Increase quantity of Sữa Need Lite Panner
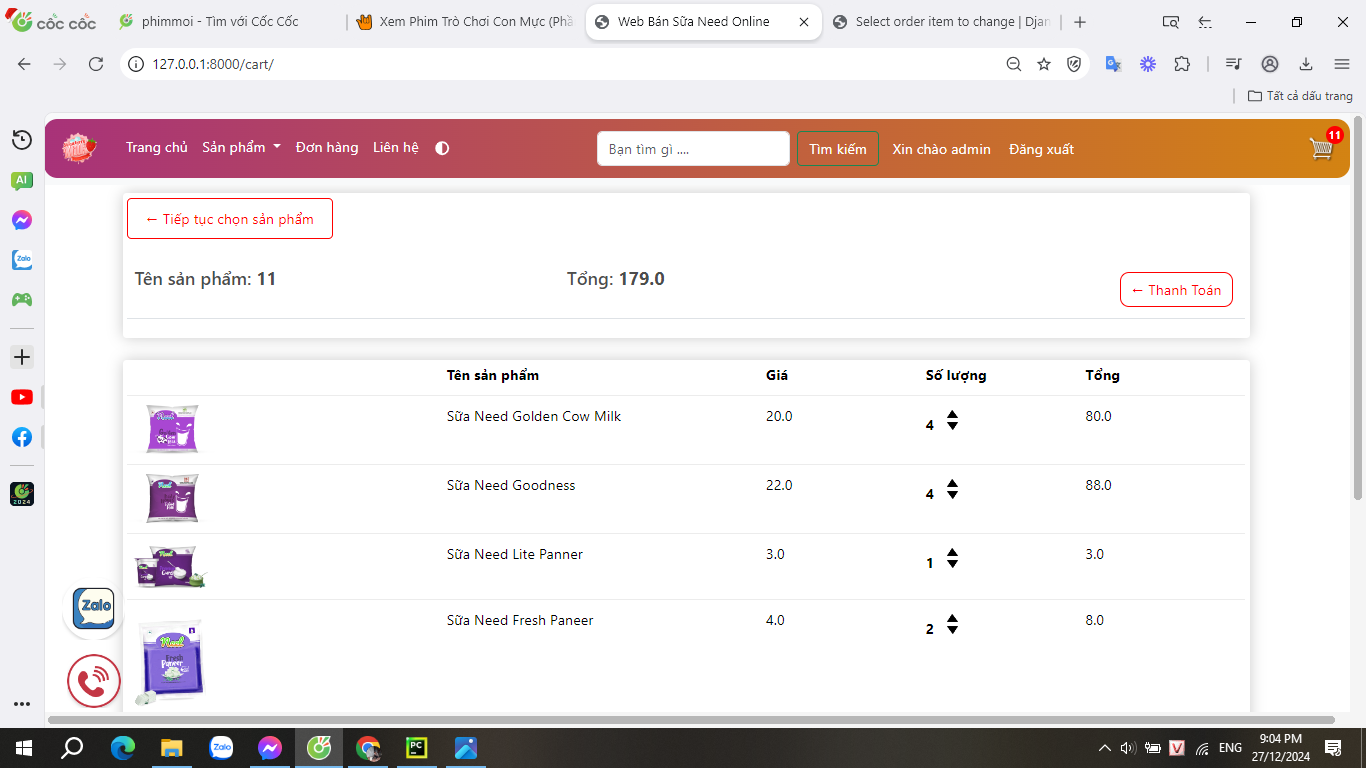Screen dimensions: 1366x768 click(x=952, y=552)
